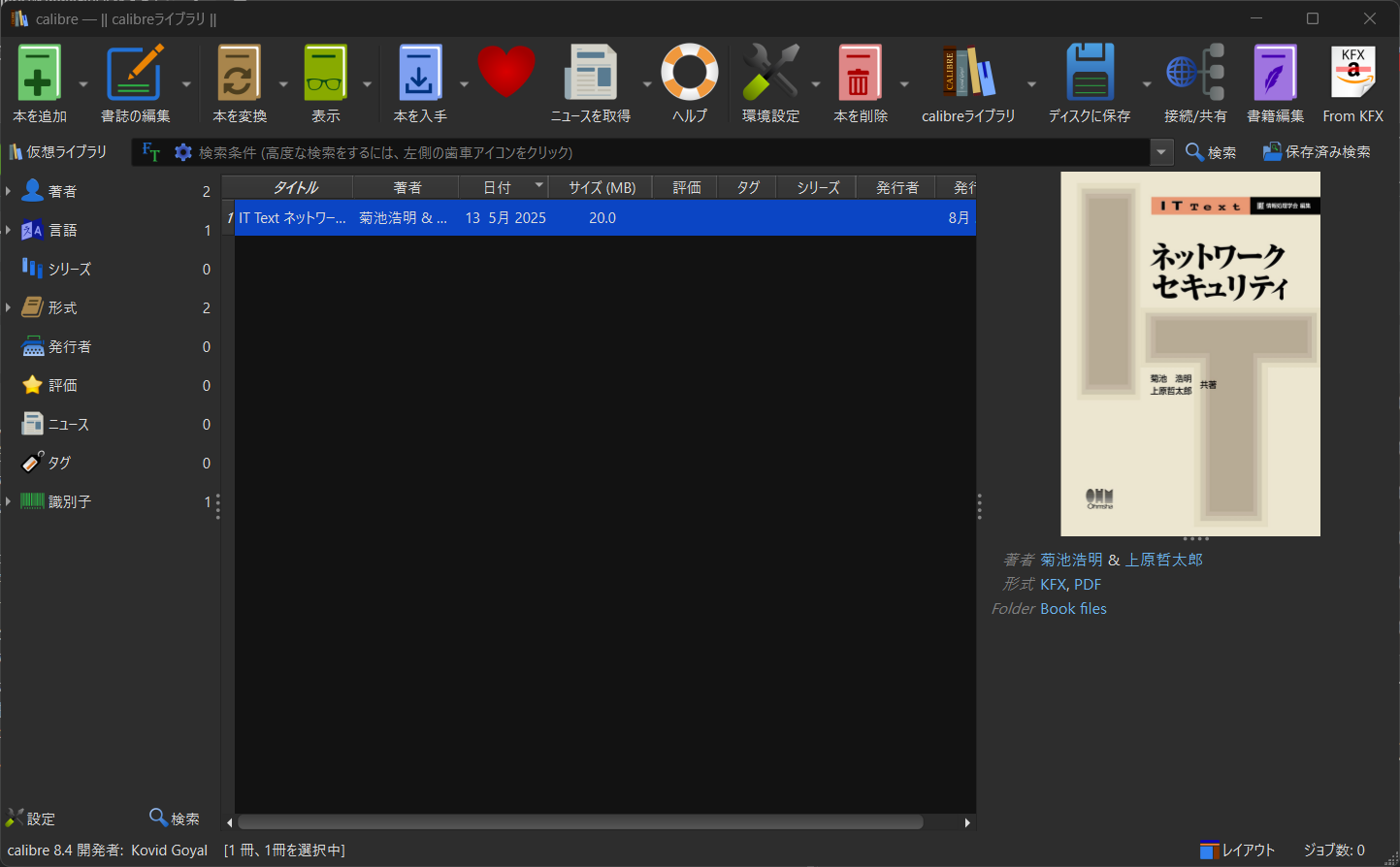Screen dimensions: 1400x867
Task: Open search history dropdown arrow
Action: point(1162,152)
